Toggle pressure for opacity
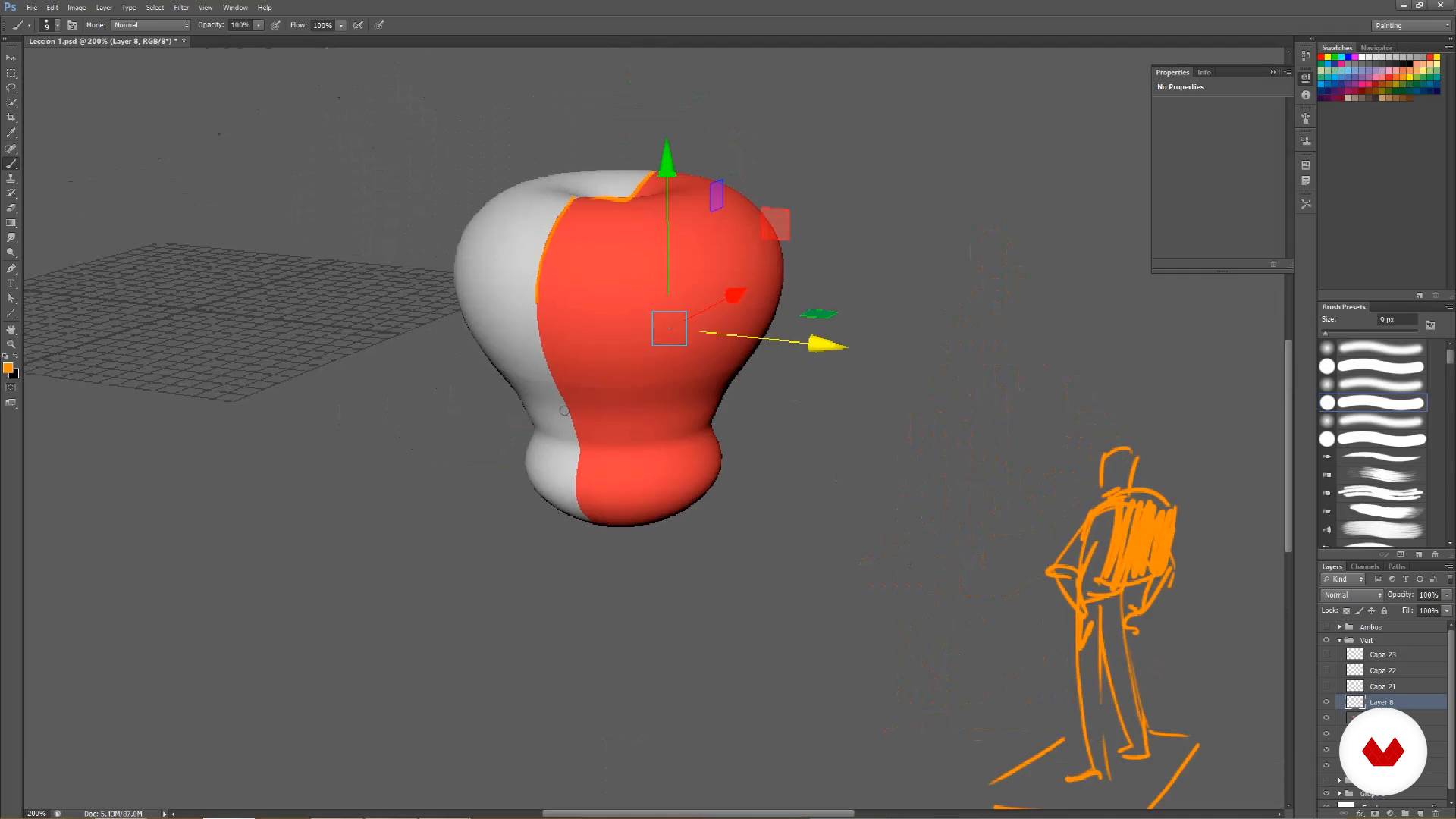The height and width of the screenshot is (819, 1456). click(276, 25)
